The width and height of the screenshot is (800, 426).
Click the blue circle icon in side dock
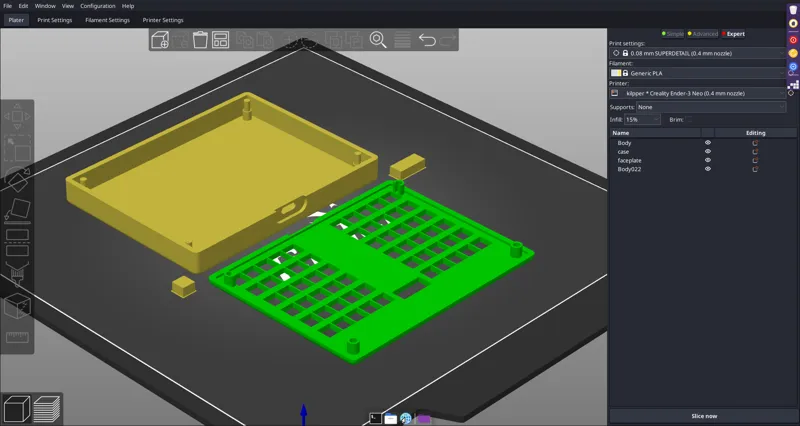[x=793, y=67]
